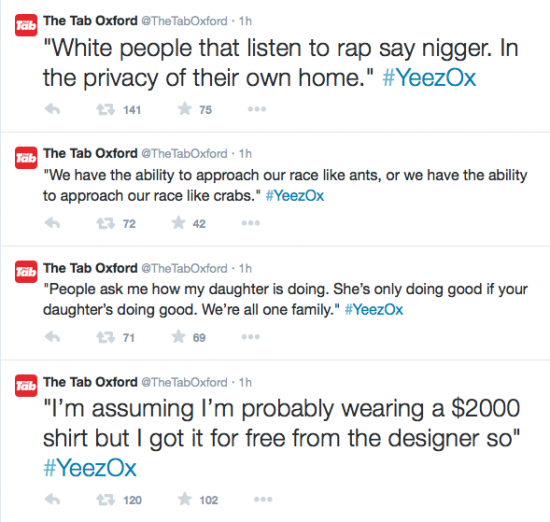
Task: Open more options on $2000 shirt tweet
Action: coord(263,500)
